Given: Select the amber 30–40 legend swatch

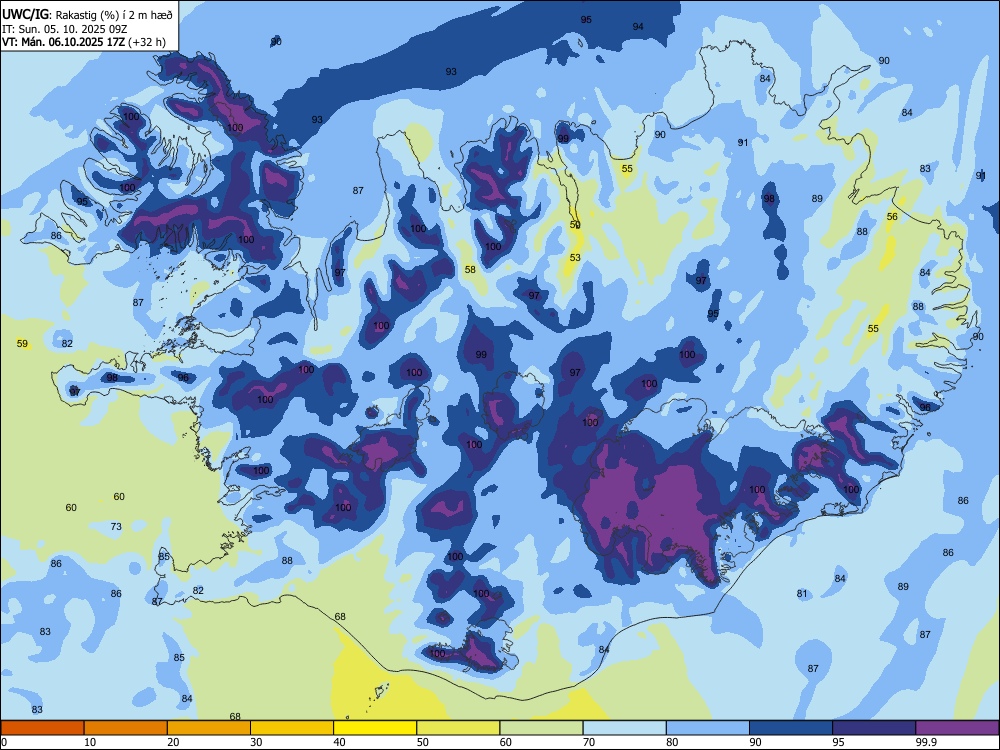Looking at the screenshot, I should point(292,728).
